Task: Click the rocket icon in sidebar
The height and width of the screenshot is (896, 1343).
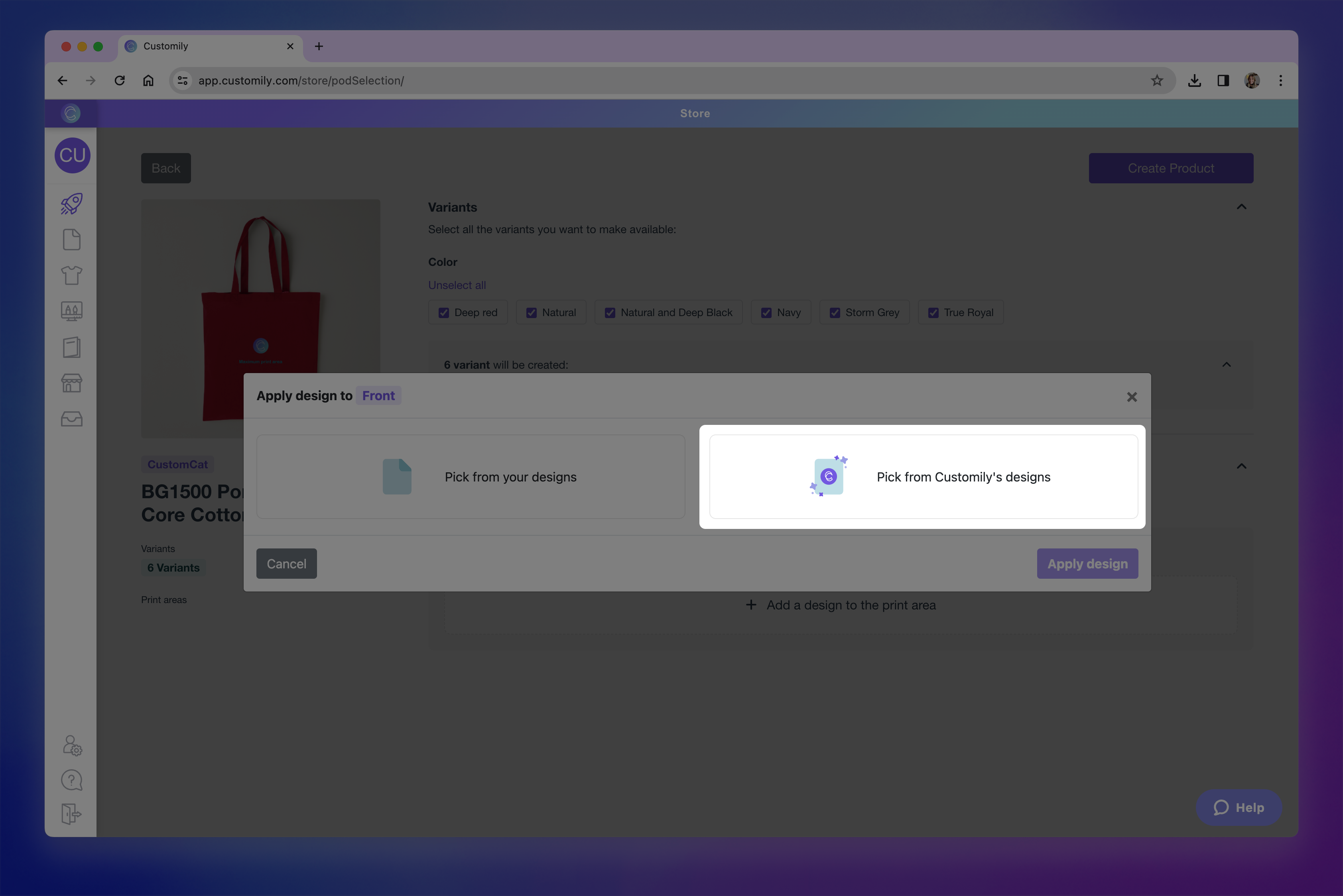Action: click(71, 204)
